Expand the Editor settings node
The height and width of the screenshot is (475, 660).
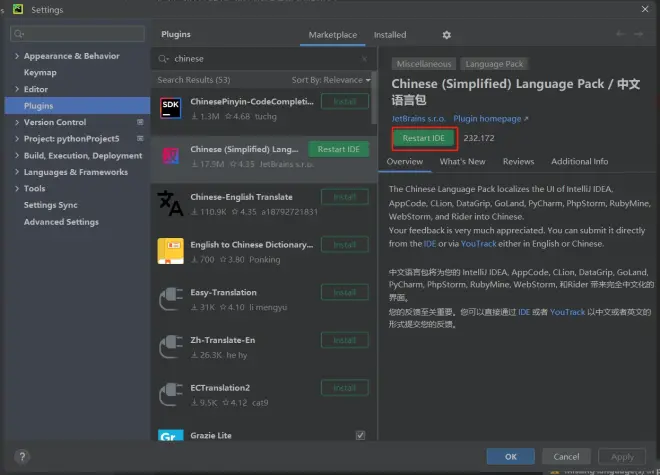pos(17,89)
